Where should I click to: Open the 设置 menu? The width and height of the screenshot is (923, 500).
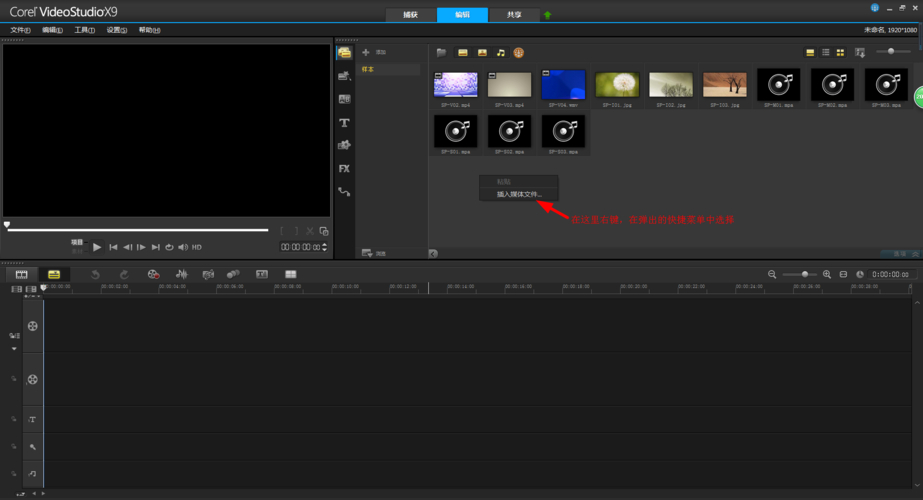[x=117, y=30]
